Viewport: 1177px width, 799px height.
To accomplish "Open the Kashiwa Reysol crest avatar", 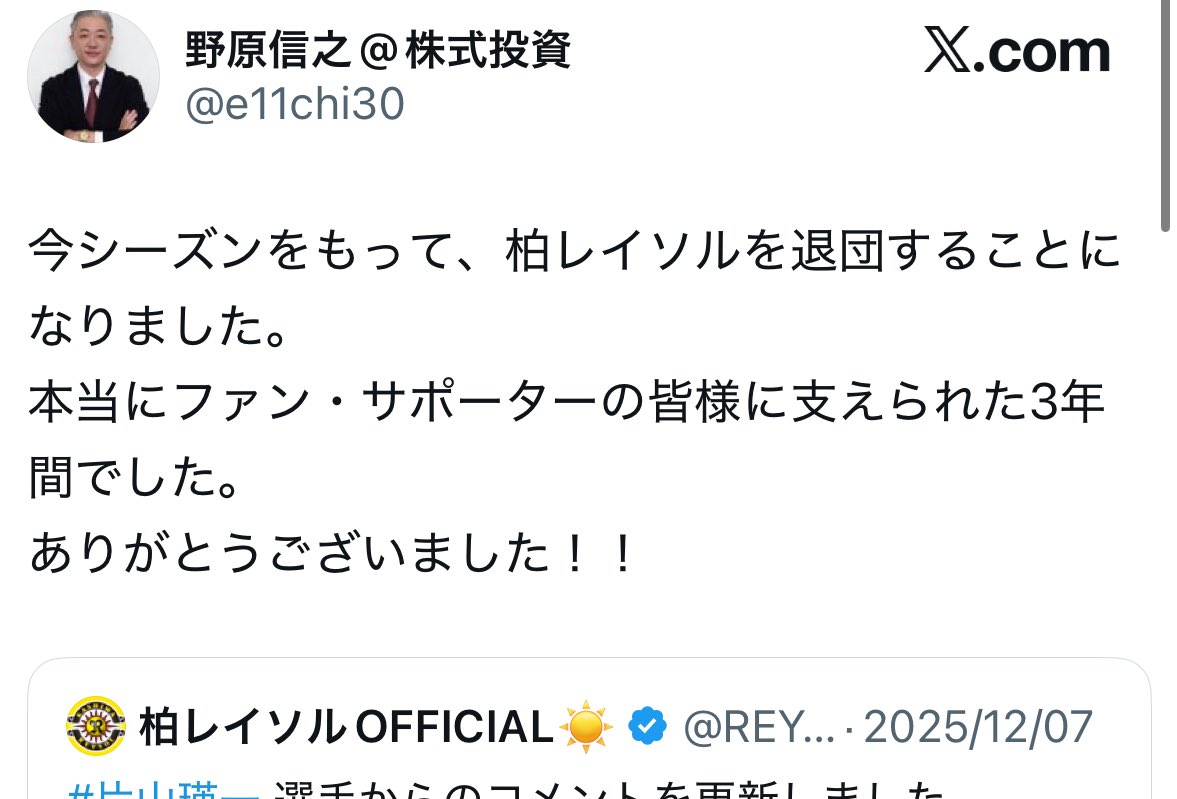I will (95, 725).
